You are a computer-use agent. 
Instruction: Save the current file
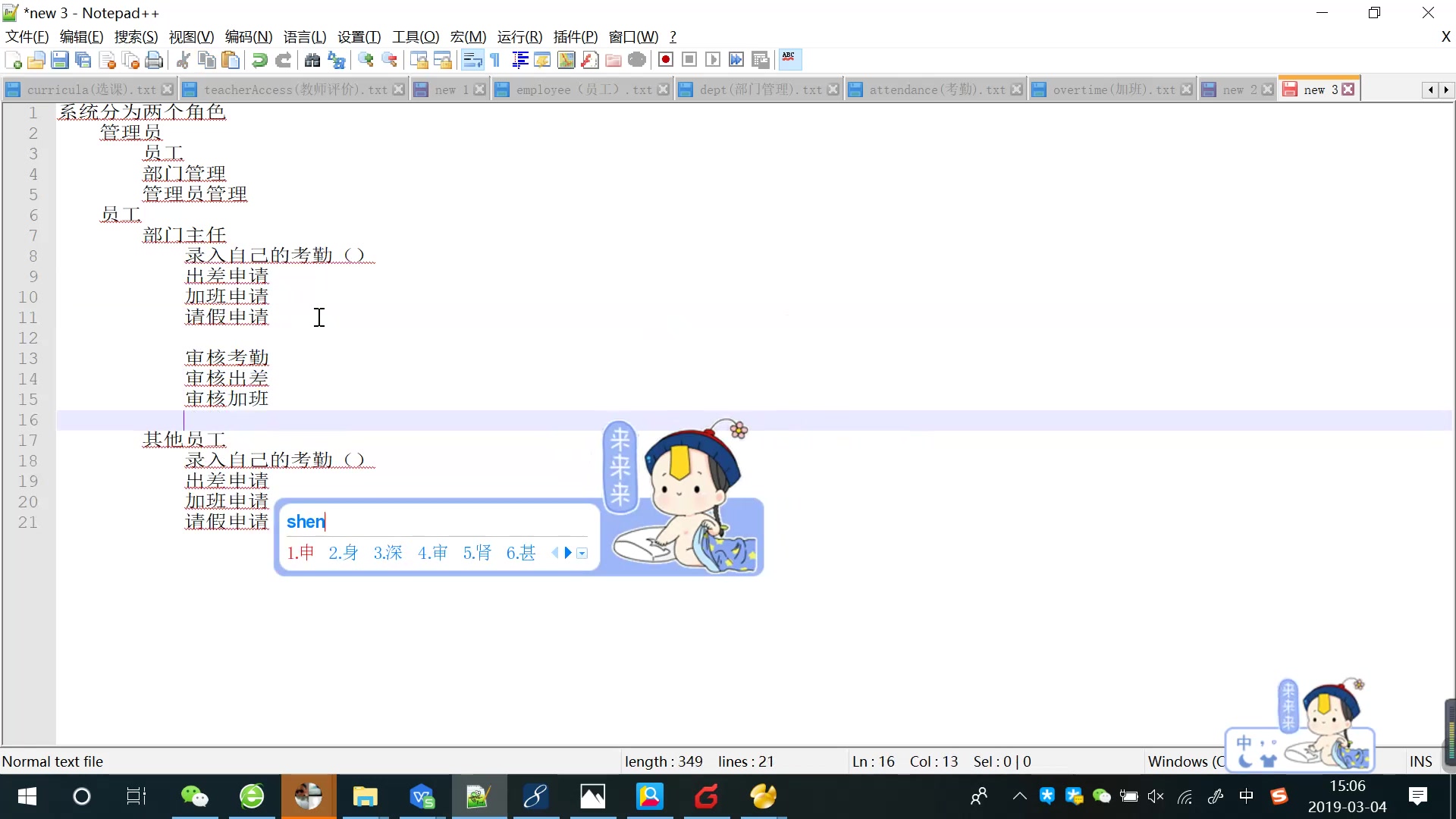tap(60, 60)
